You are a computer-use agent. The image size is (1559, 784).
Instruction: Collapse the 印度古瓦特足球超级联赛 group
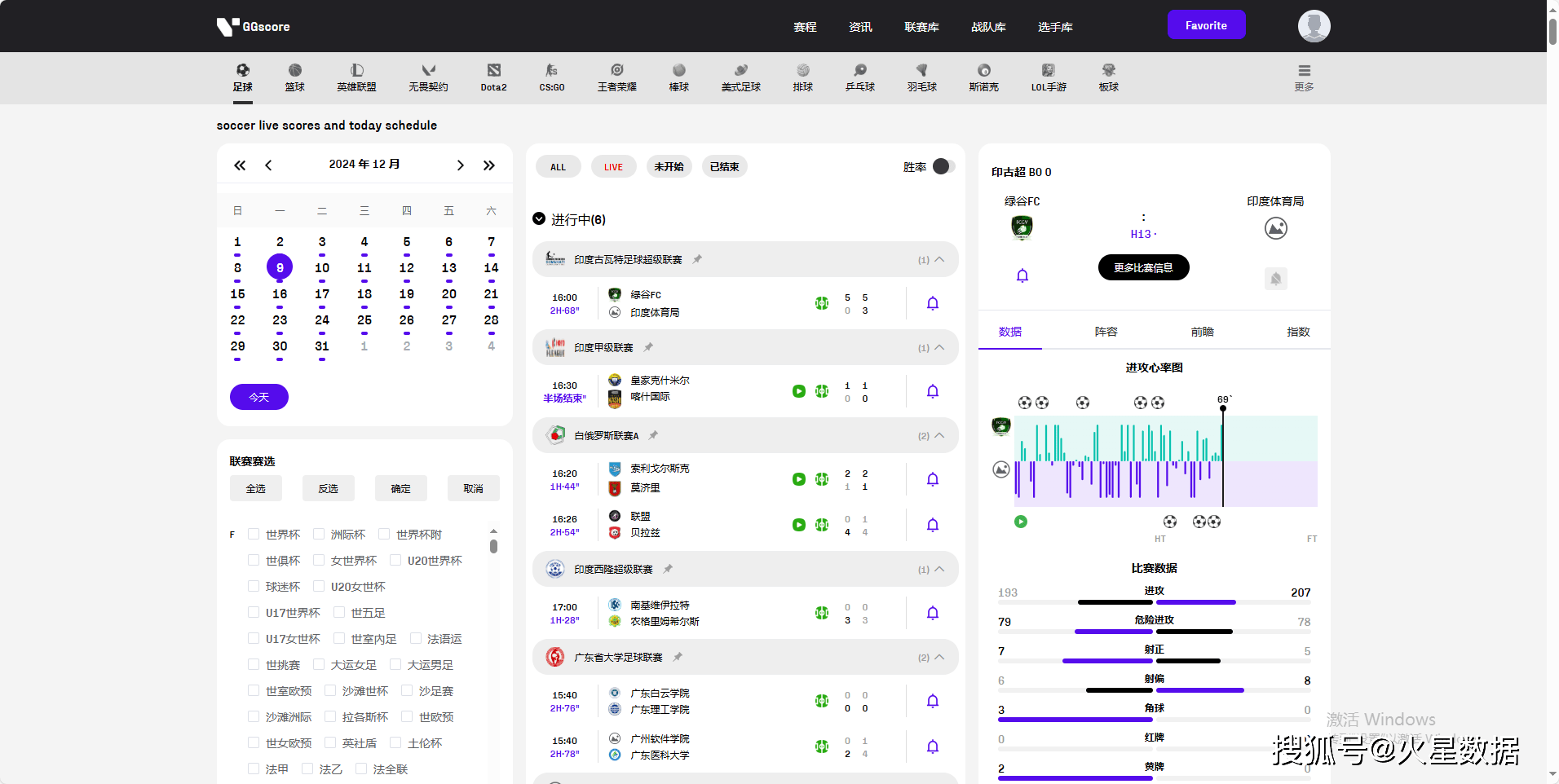pyautogui.click(x=939, y=259)
